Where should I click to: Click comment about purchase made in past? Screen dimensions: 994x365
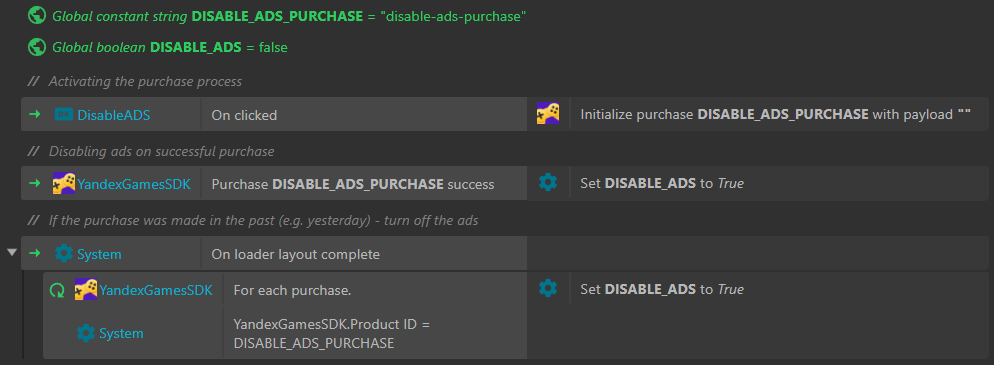pos(263,221)
